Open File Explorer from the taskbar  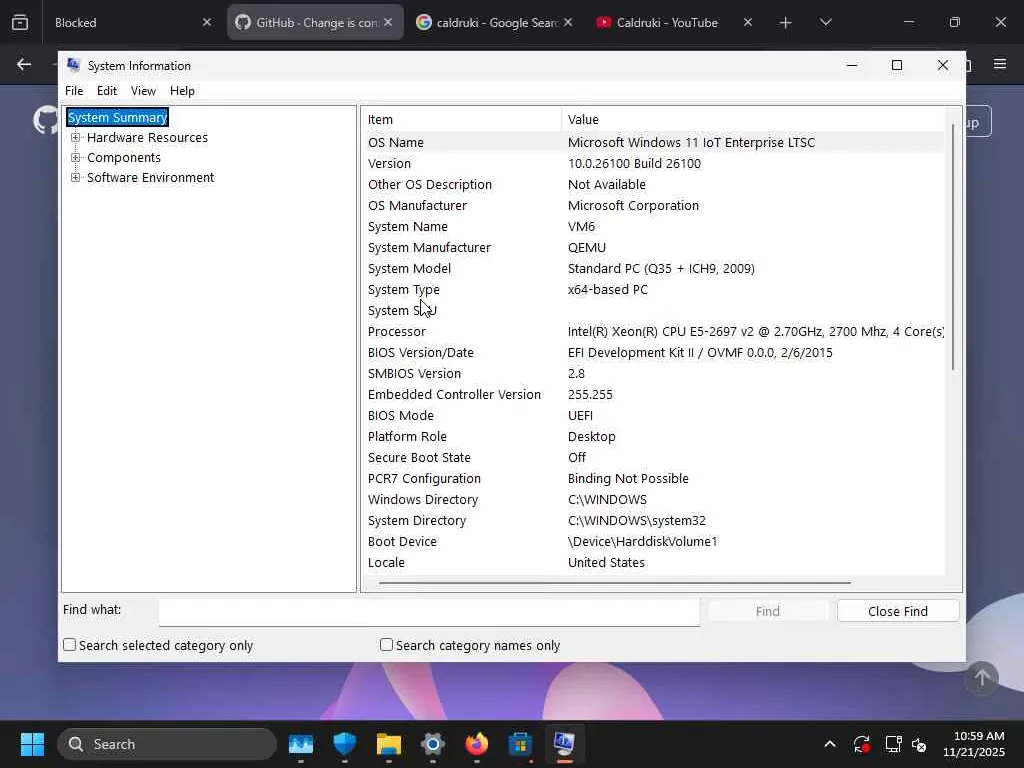click(389, 744)
